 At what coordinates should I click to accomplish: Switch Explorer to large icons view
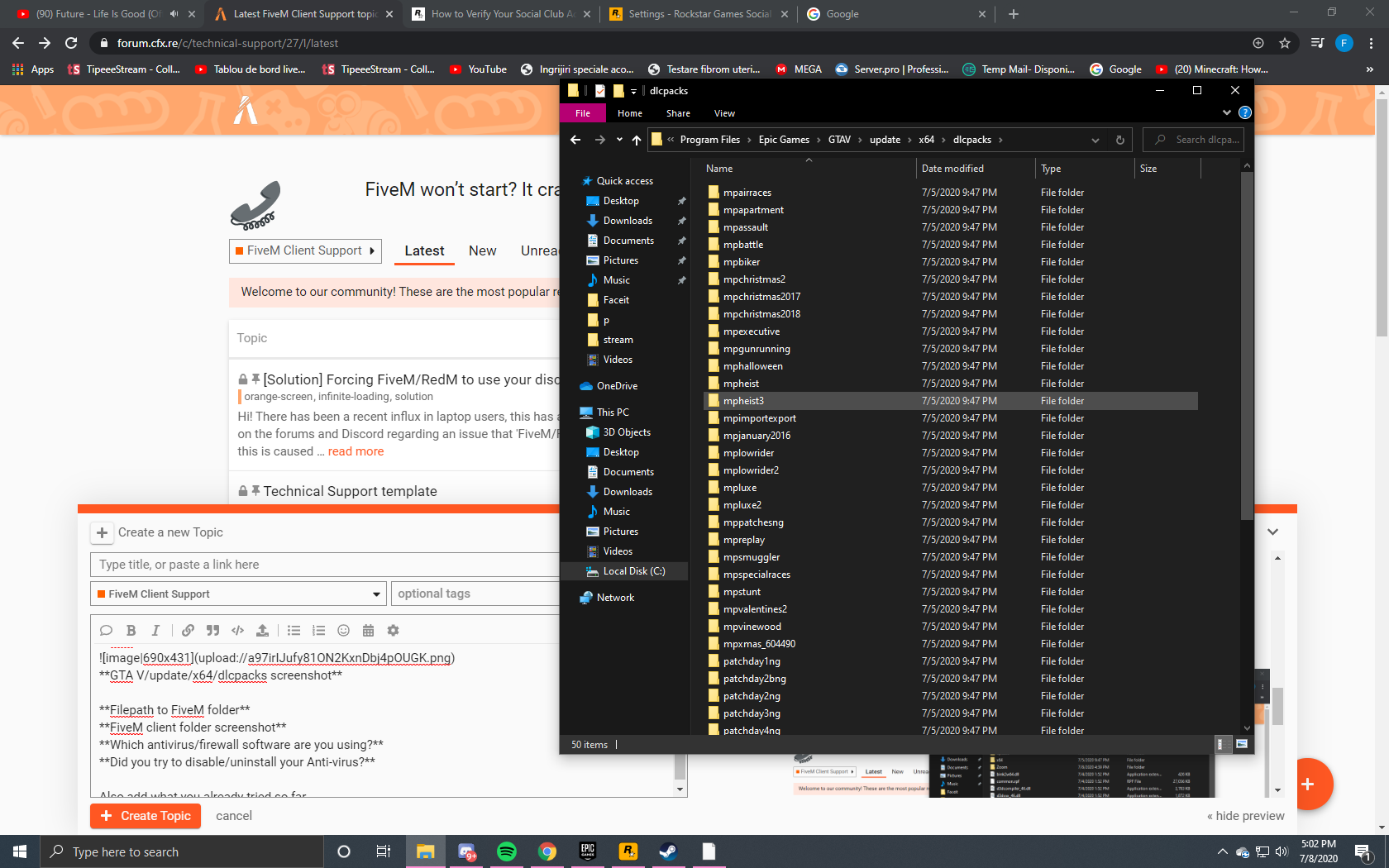[1241, 744]
